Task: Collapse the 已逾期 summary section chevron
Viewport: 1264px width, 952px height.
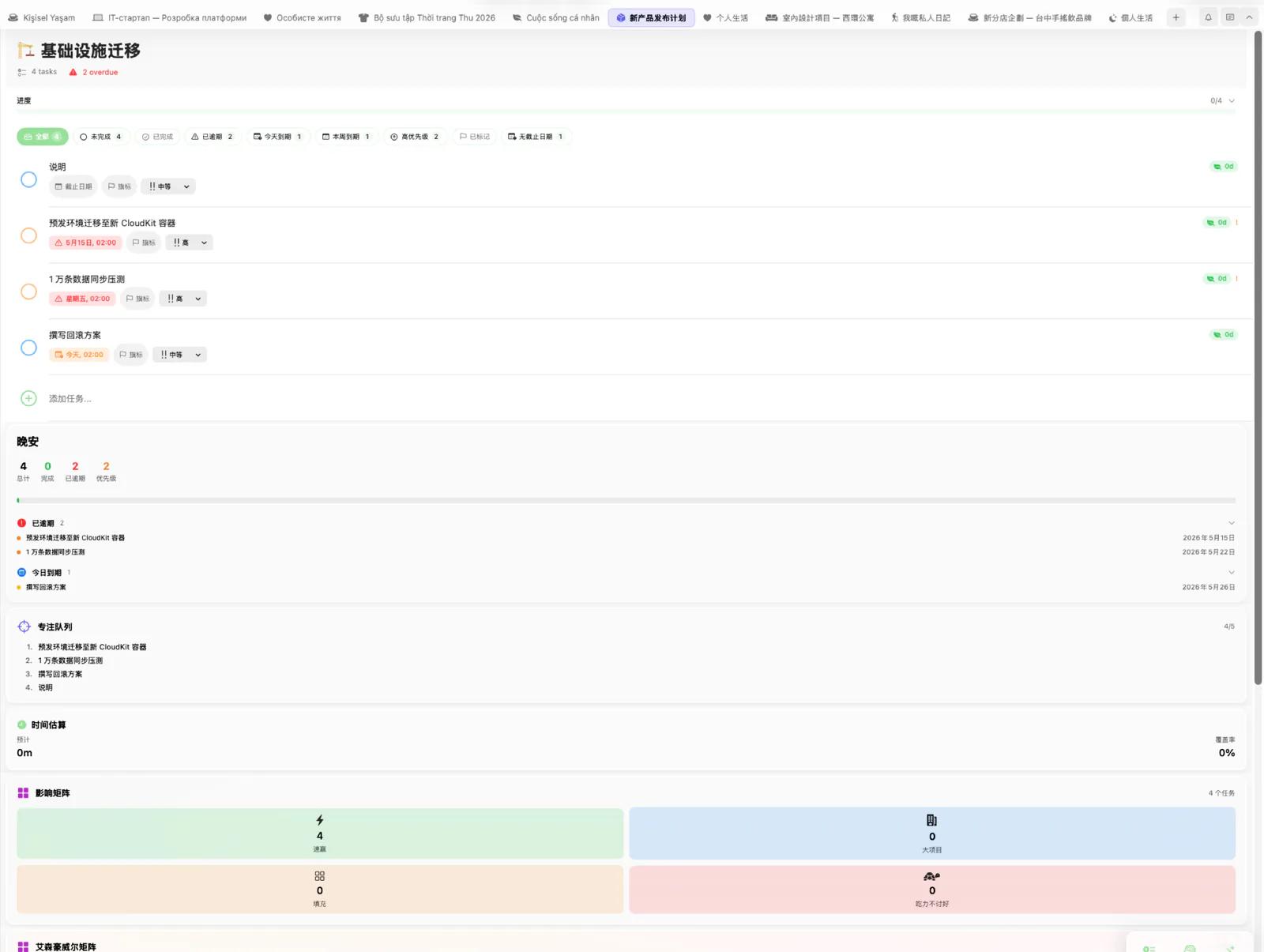Action: [x=1231, y=523]
